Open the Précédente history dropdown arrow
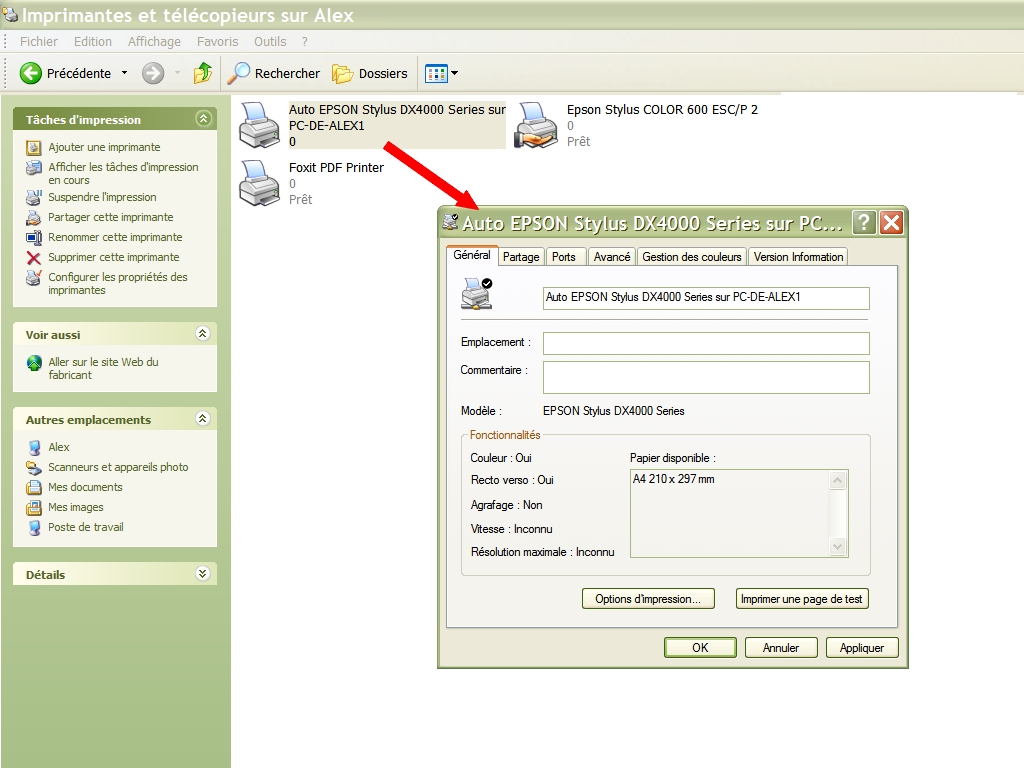 [124, 73]
